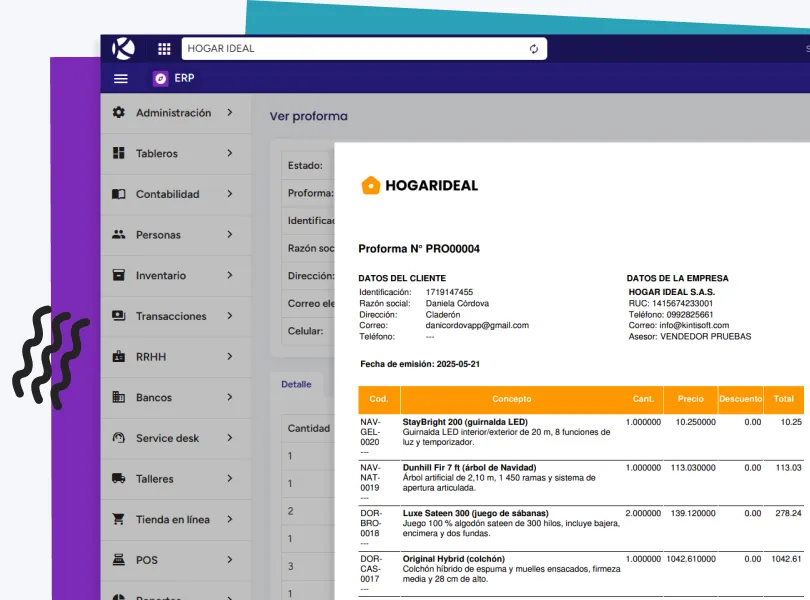810x600 pixels.
Task: Click the HOGARIDEAL logo in the proforma
Action: [419, 185]
